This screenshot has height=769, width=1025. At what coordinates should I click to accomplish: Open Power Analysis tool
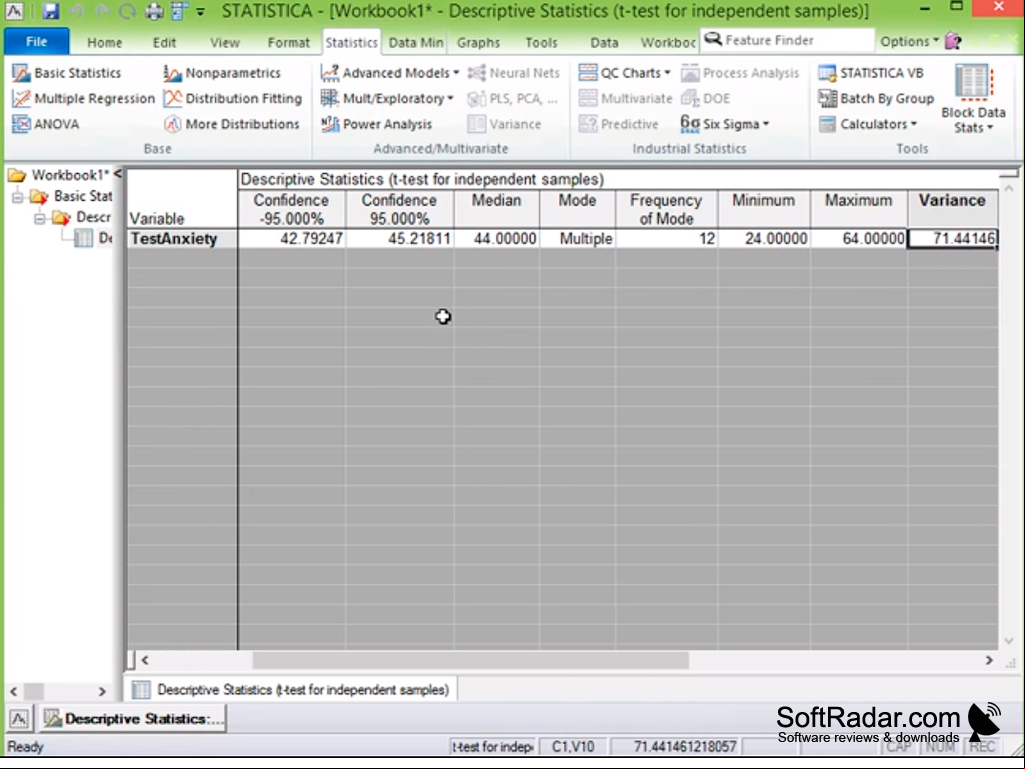click(x=377, y=124)
